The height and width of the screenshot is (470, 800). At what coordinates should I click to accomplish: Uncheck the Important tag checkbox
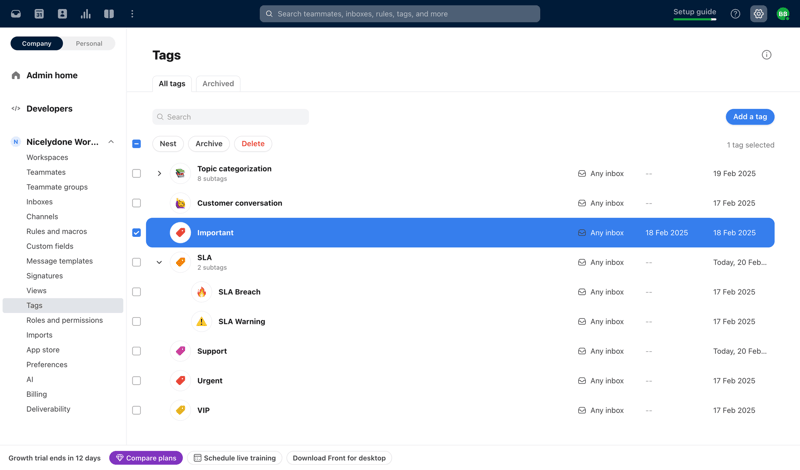pos(136,233)
